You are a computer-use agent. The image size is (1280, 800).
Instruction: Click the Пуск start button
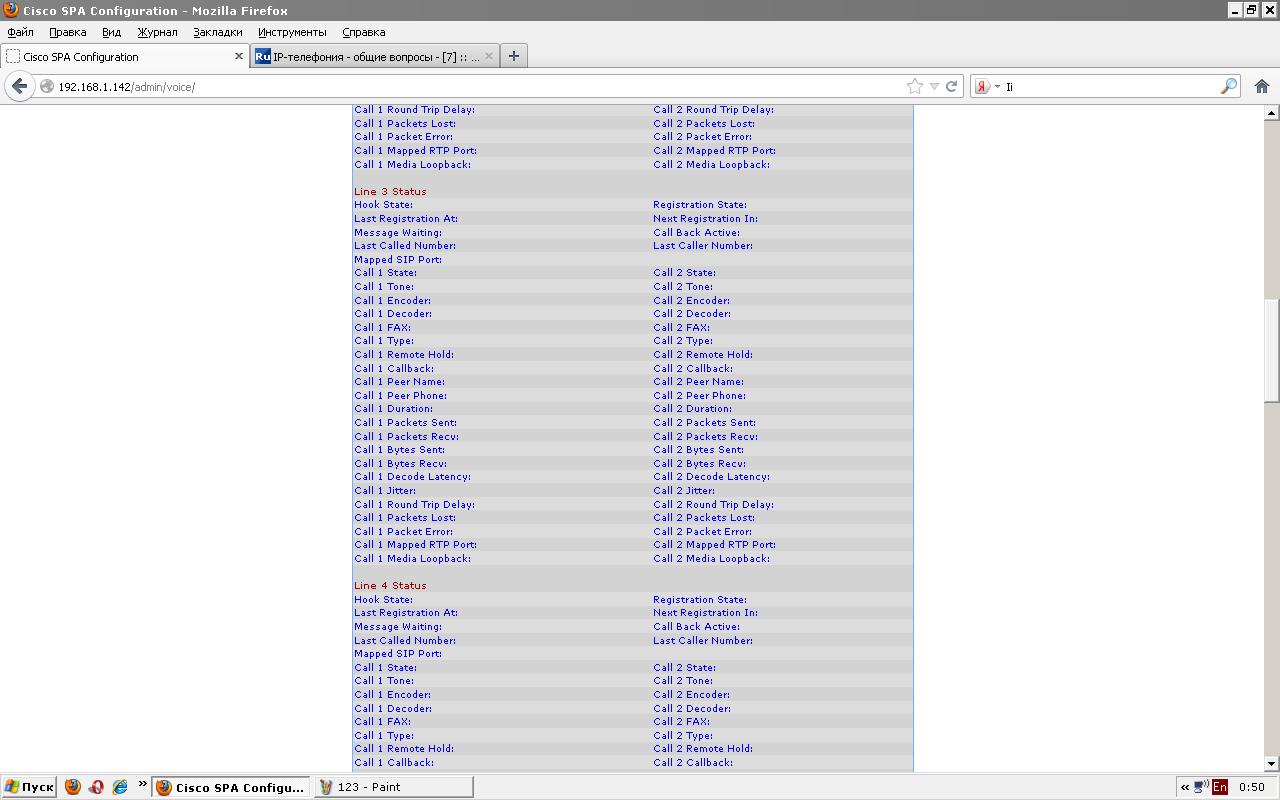coord(29,787)
